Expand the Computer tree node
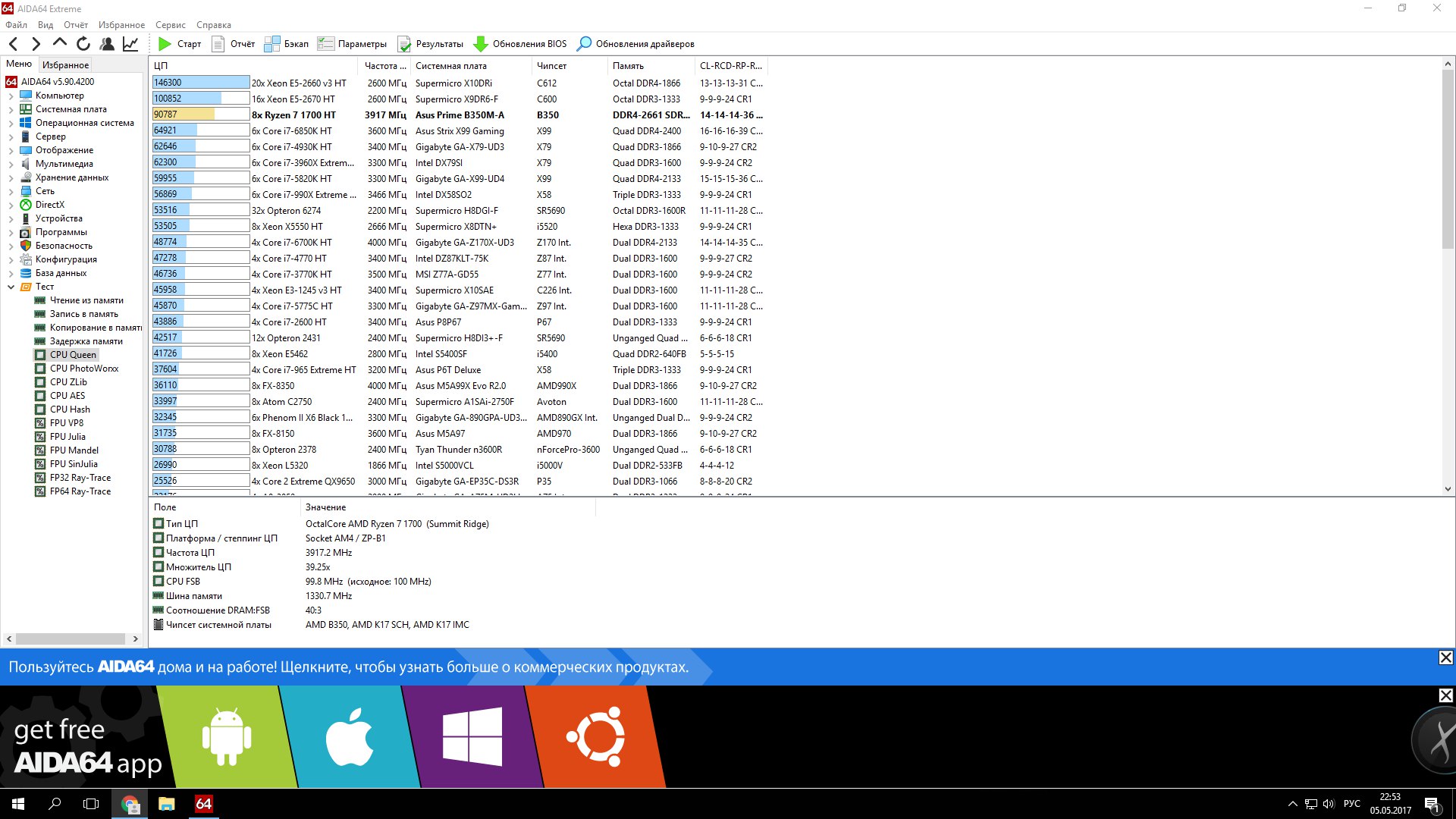1456x819 pixels. coord(11,96)
